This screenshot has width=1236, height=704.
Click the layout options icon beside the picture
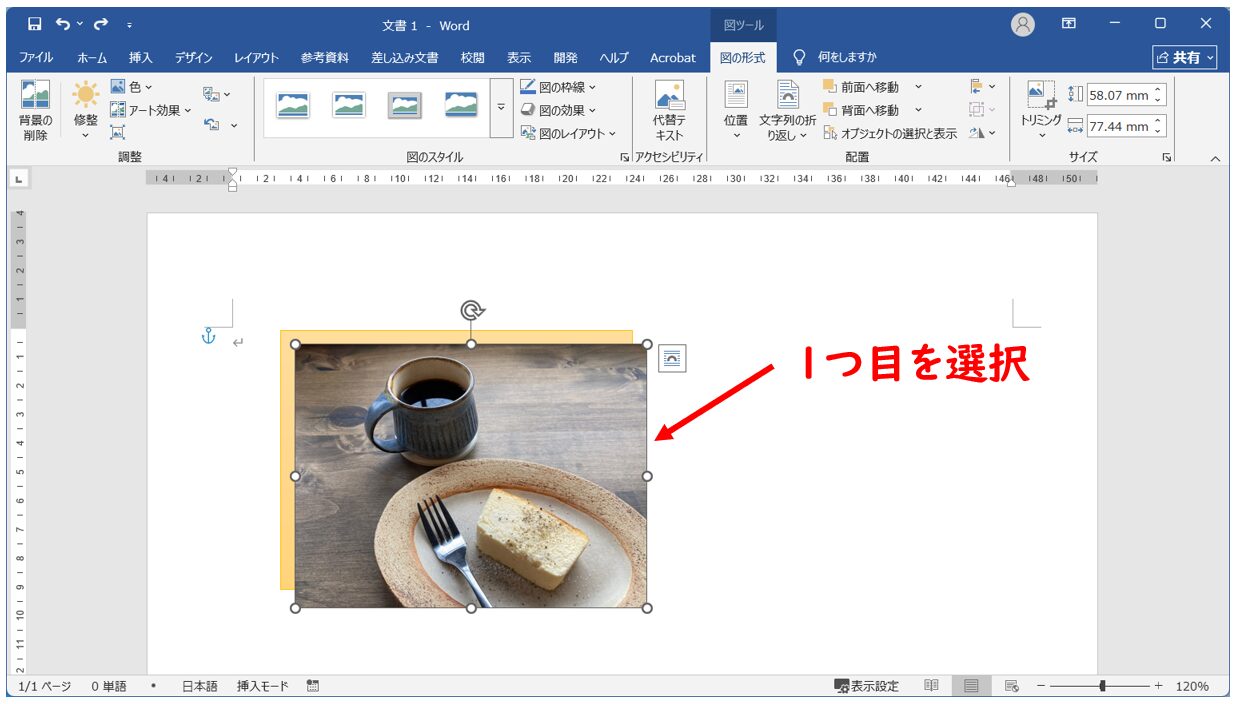(672, 359)
